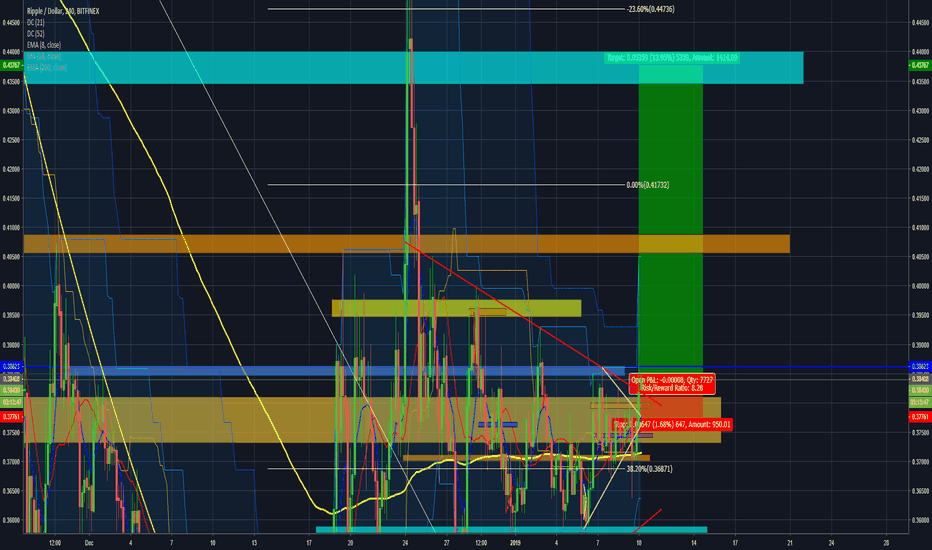Click the 0.00%(0.41732) Fibonacci level label

coord(647,185)
